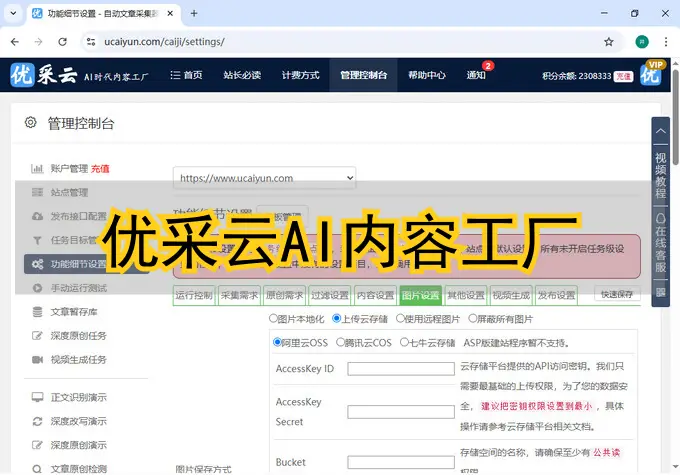
Task: Click the 正文识别演示 monitor icon
Action: pyautogui.click(x=37, y=397)
